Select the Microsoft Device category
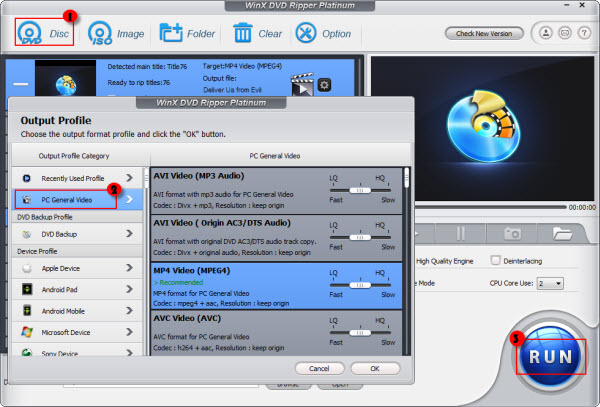Viewport: 600px width, 407px height. pyautogui.click(x=77, y=332)
